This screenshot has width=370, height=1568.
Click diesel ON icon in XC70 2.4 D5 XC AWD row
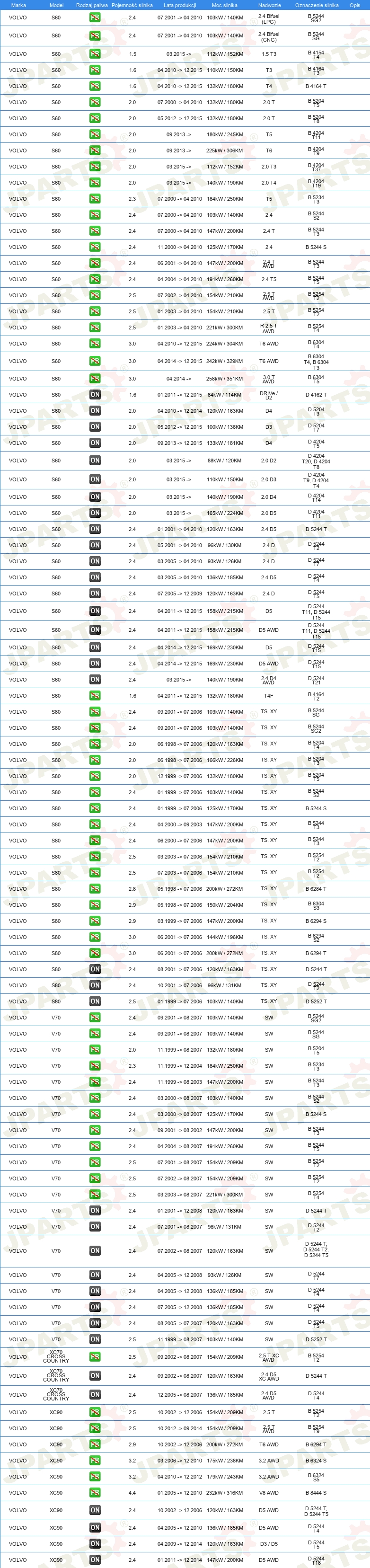pos(95,1376)
